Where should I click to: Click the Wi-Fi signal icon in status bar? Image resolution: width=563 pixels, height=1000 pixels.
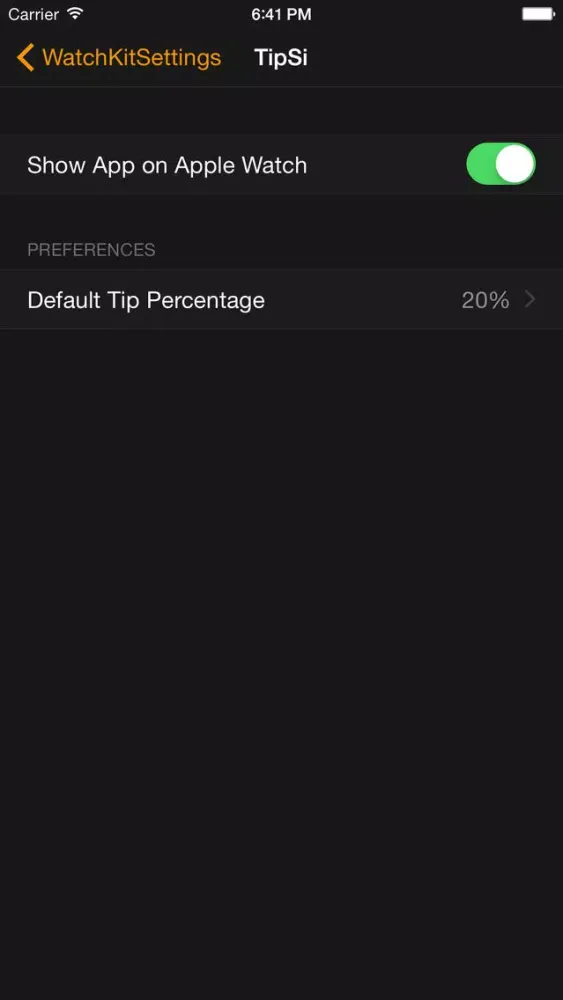75,13
